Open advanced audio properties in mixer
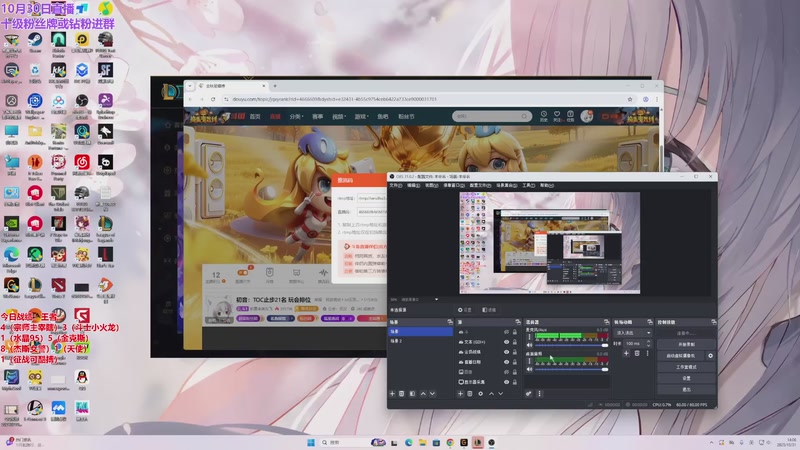 pyautogui.click(x=529, y=393)
